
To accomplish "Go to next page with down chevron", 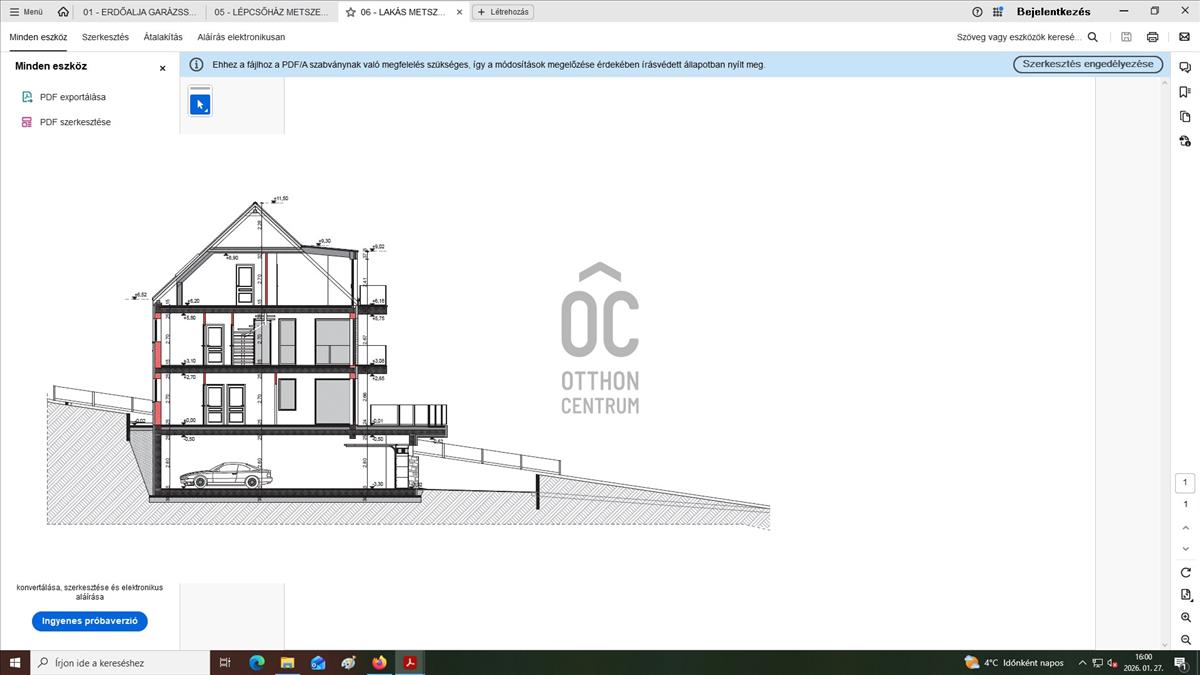I will point(1186,549).
